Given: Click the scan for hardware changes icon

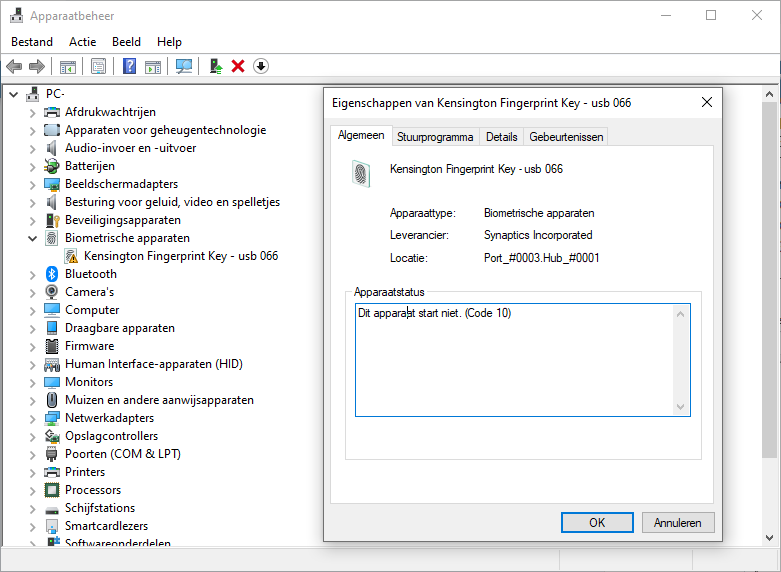Looking at the screenshot, I should tap(184, 66).
